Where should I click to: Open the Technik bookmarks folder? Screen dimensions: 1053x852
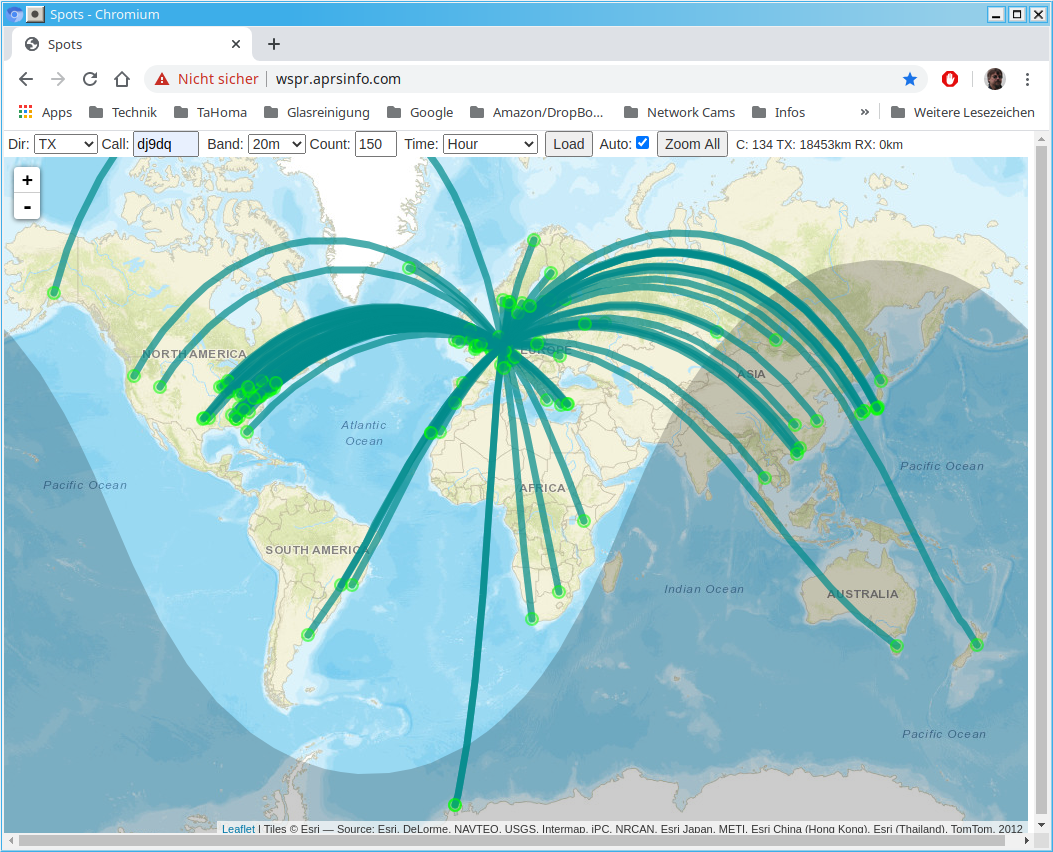(x=123, y=112)
